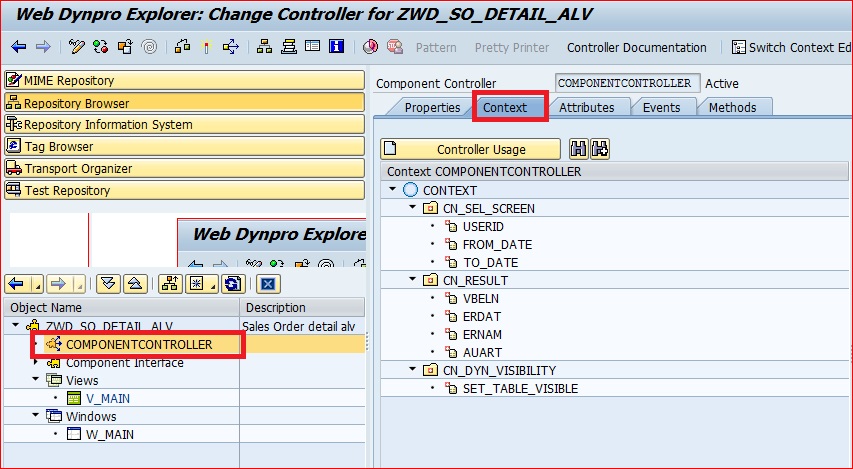
Task: Click the Component Controller name field
Action: tap(628, 83)
